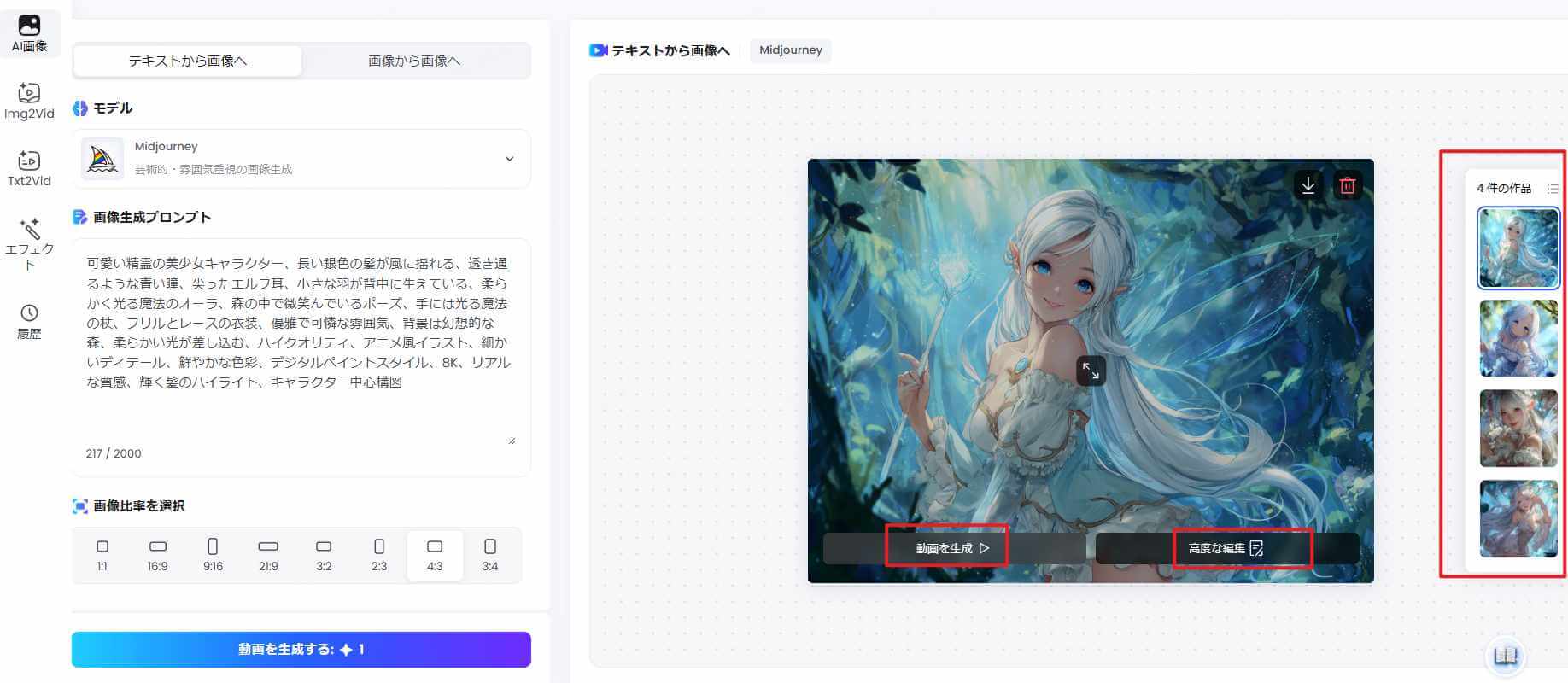
Task: Choose the 9:16 aspect ratio
Action: pos(213,555)
